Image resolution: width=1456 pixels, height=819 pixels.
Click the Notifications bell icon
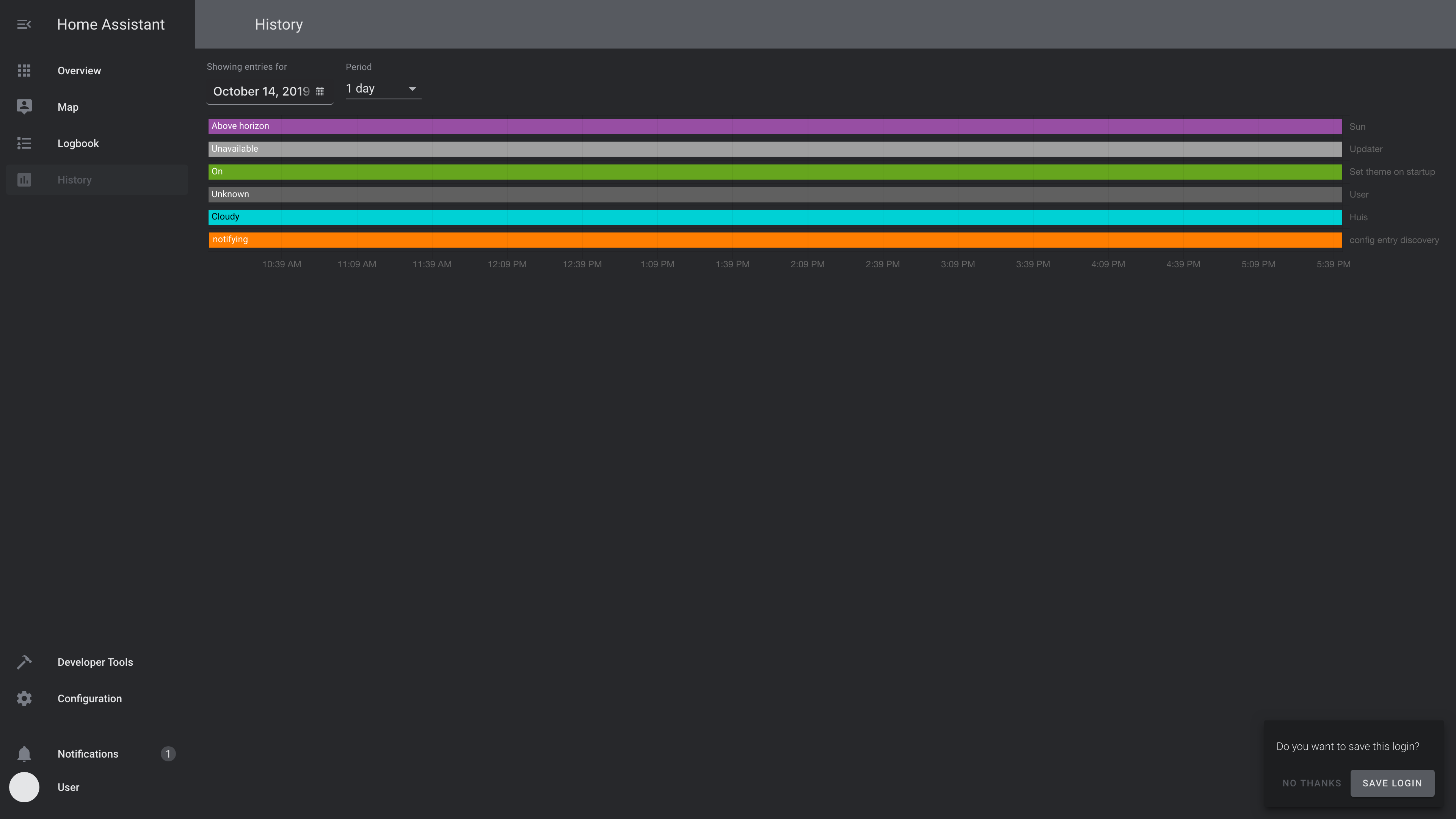[24, 754]
